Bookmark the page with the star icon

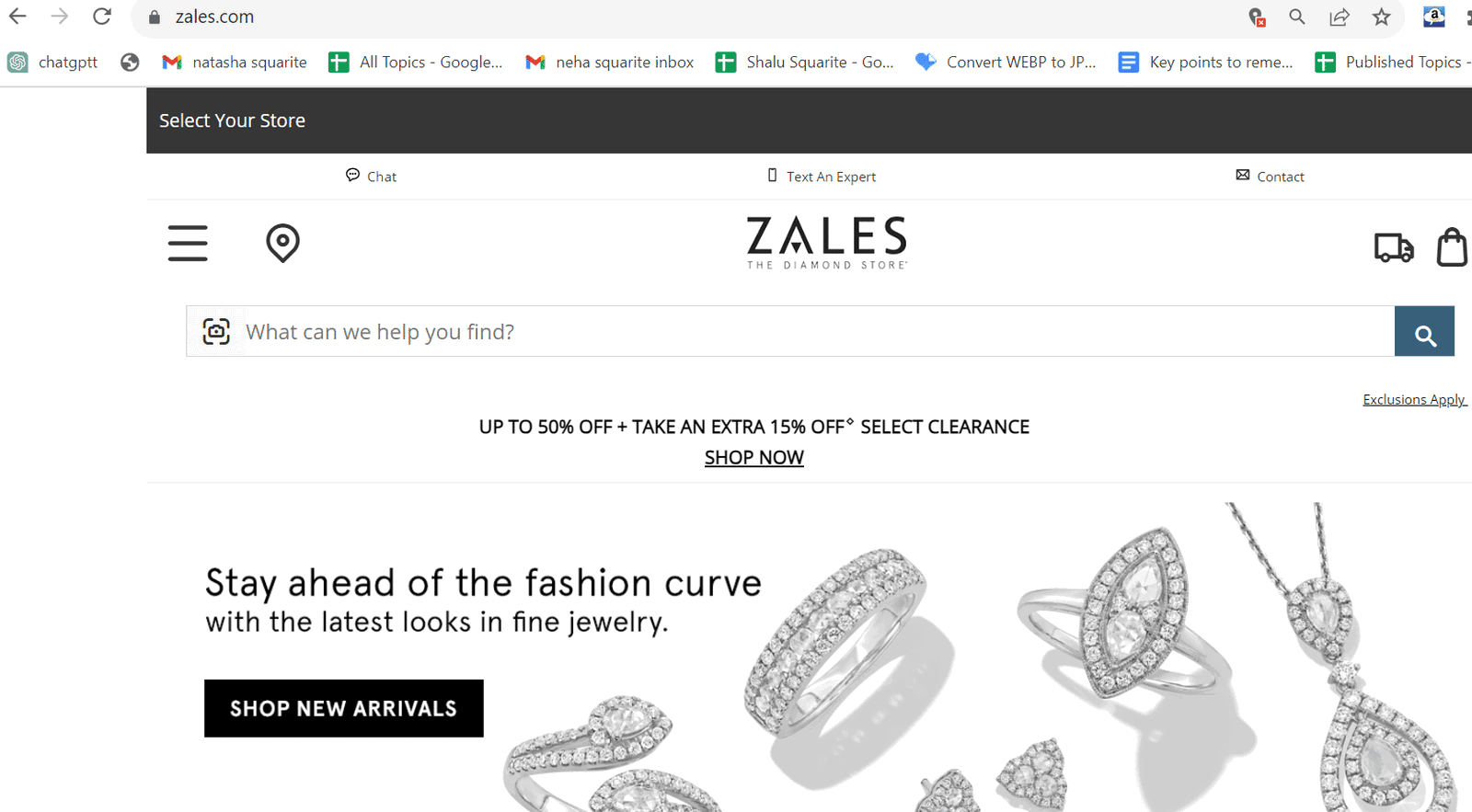[1382, 17]
